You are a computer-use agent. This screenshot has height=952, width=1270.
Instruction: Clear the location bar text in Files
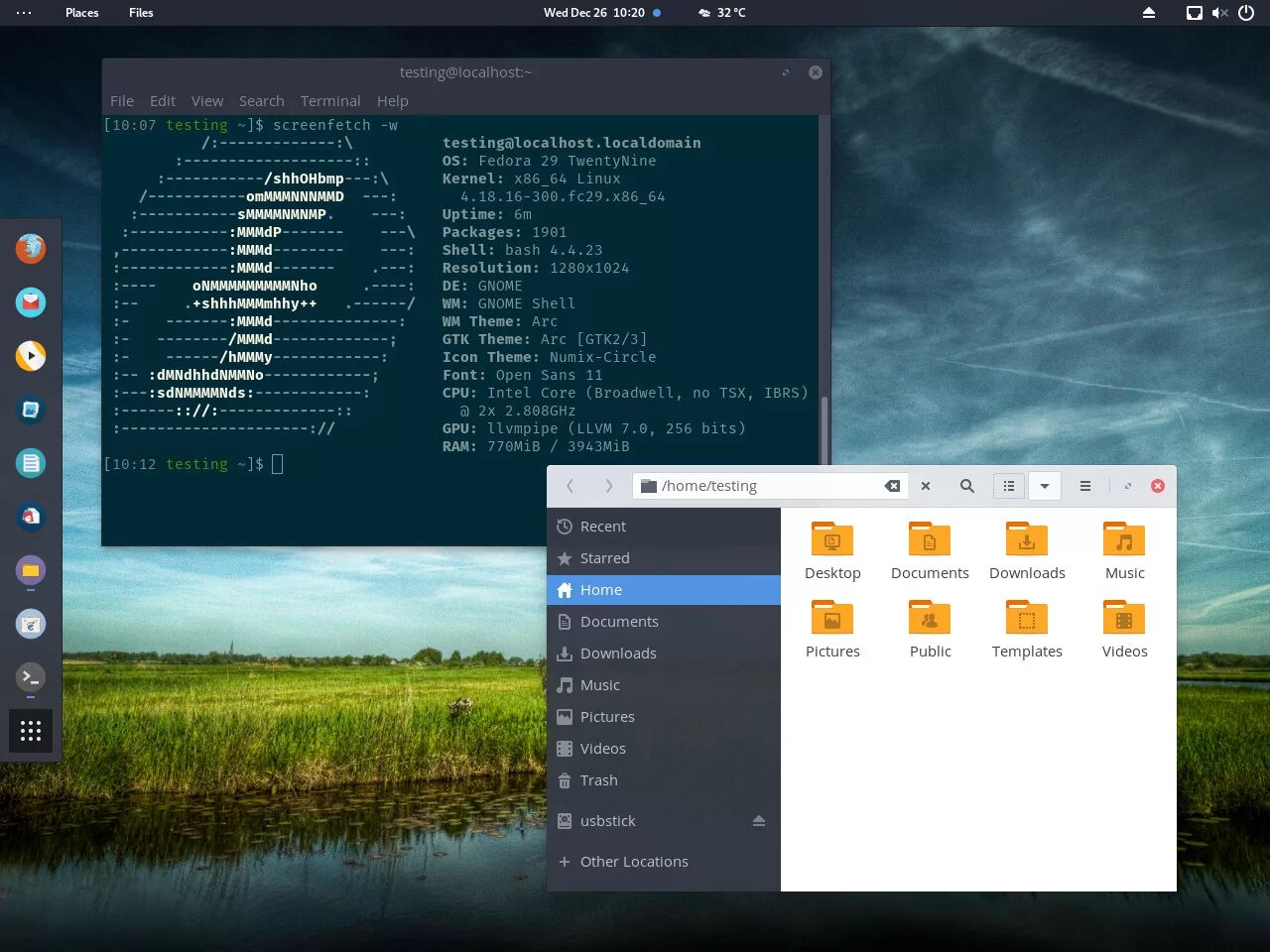tap(892, 486)
